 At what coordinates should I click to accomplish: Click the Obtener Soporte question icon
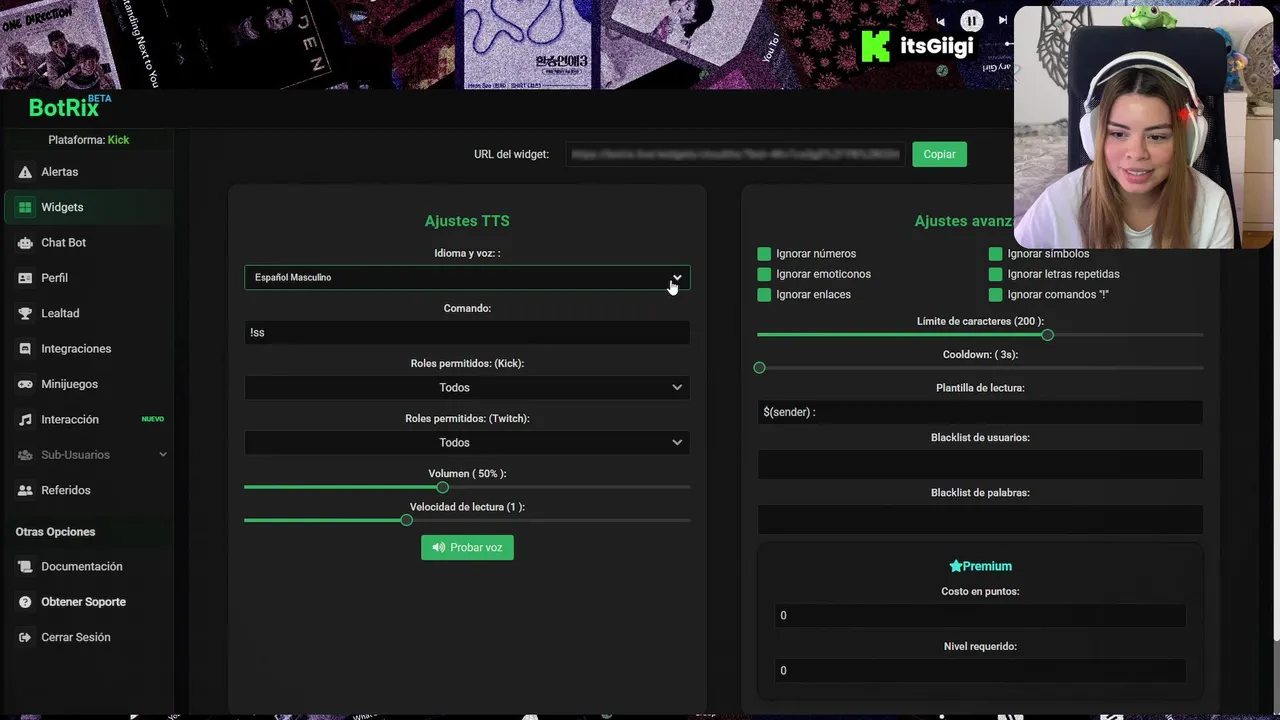point(25,602)
